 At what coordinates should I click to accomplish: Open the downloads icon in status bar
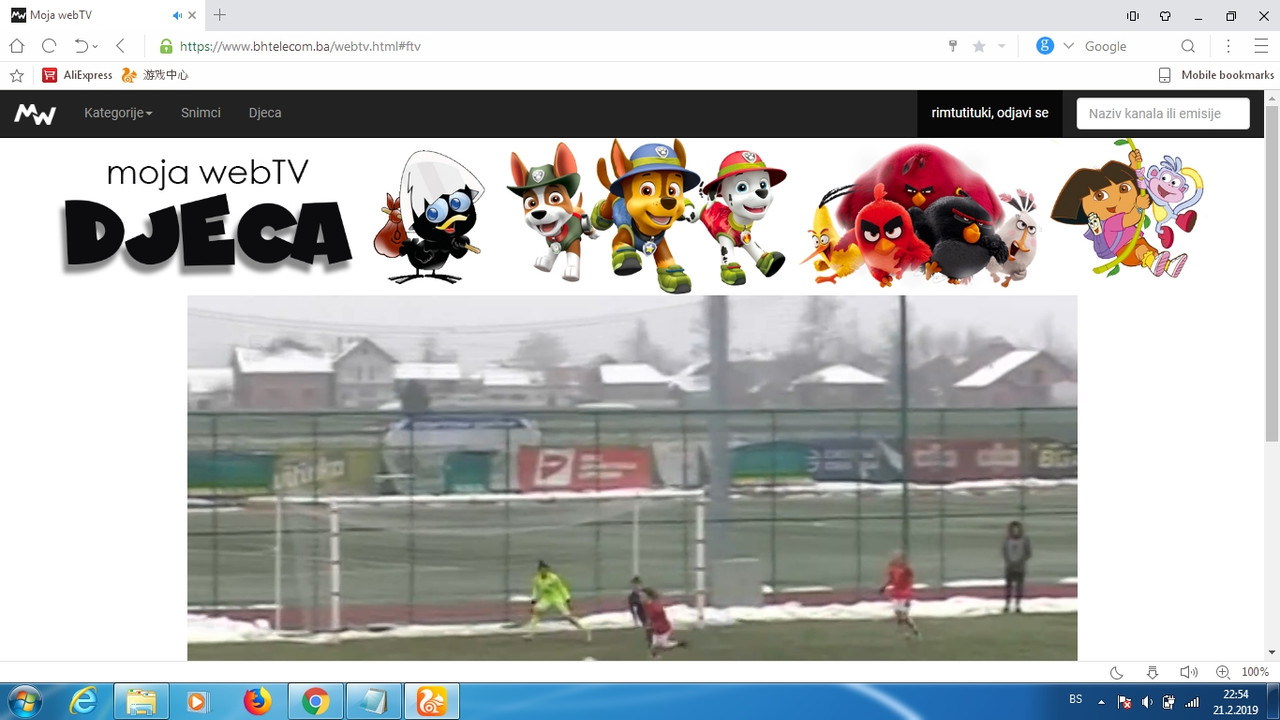tap(1152, 672)
